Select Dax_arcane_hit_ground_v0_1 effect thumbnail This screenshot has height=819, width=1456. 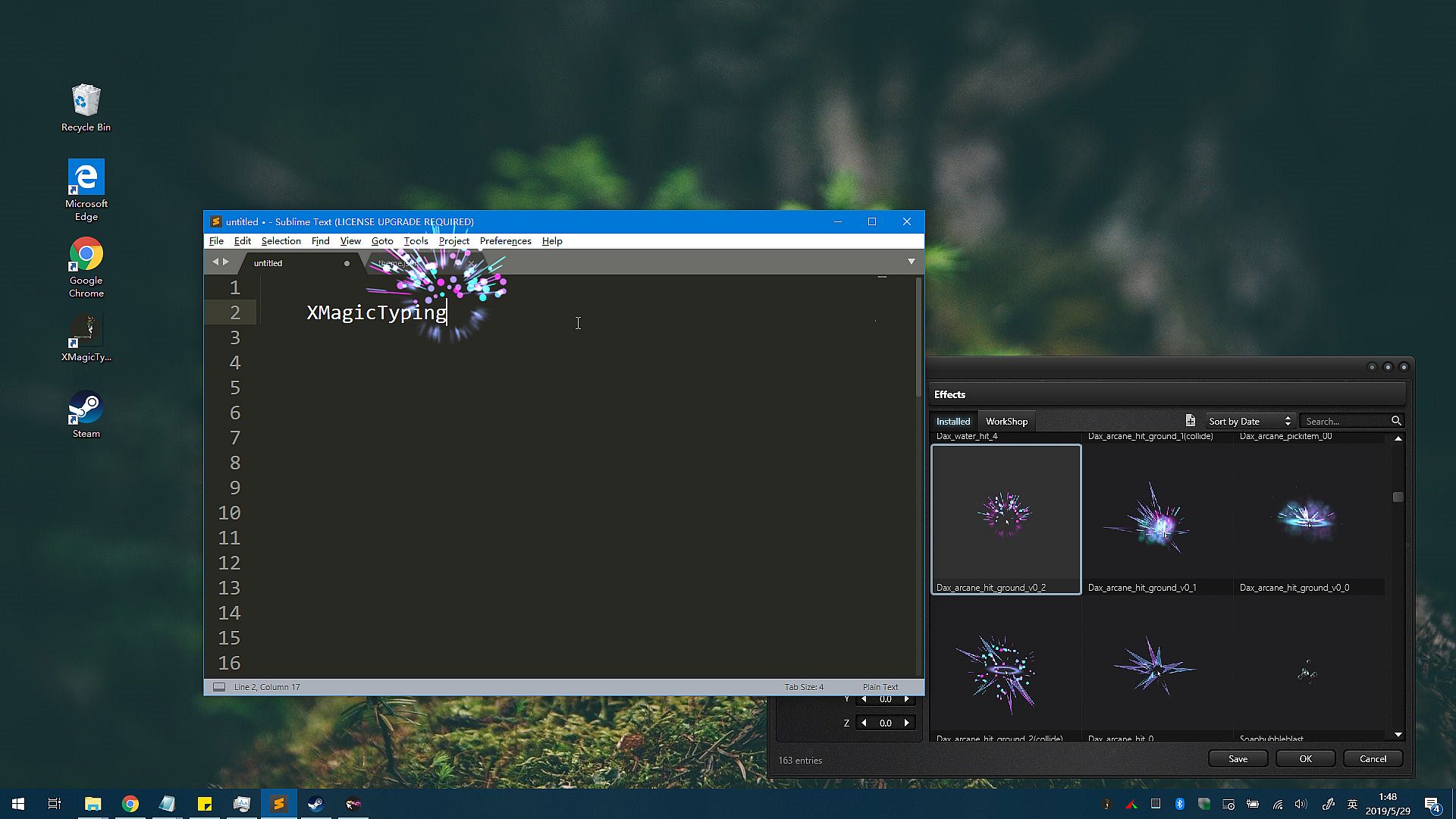tap(1156, 519)
